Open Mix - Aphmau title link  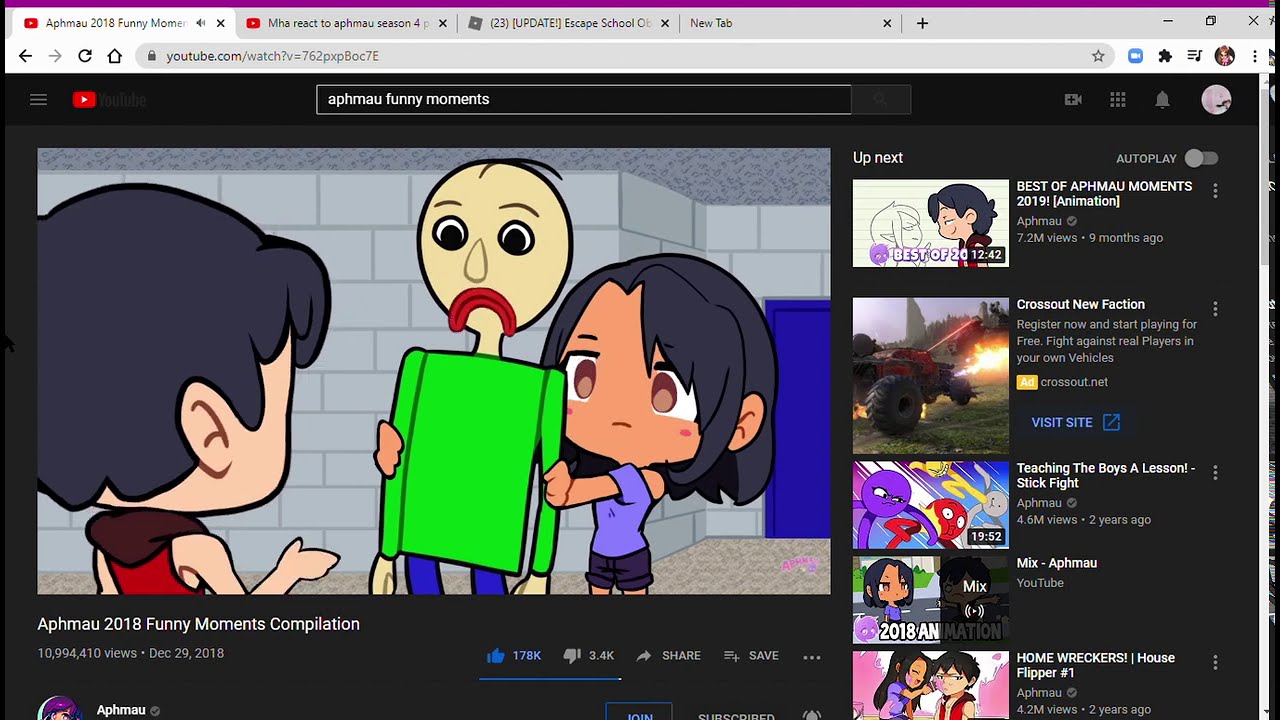pyautogui.click(x=1057, y=563)
